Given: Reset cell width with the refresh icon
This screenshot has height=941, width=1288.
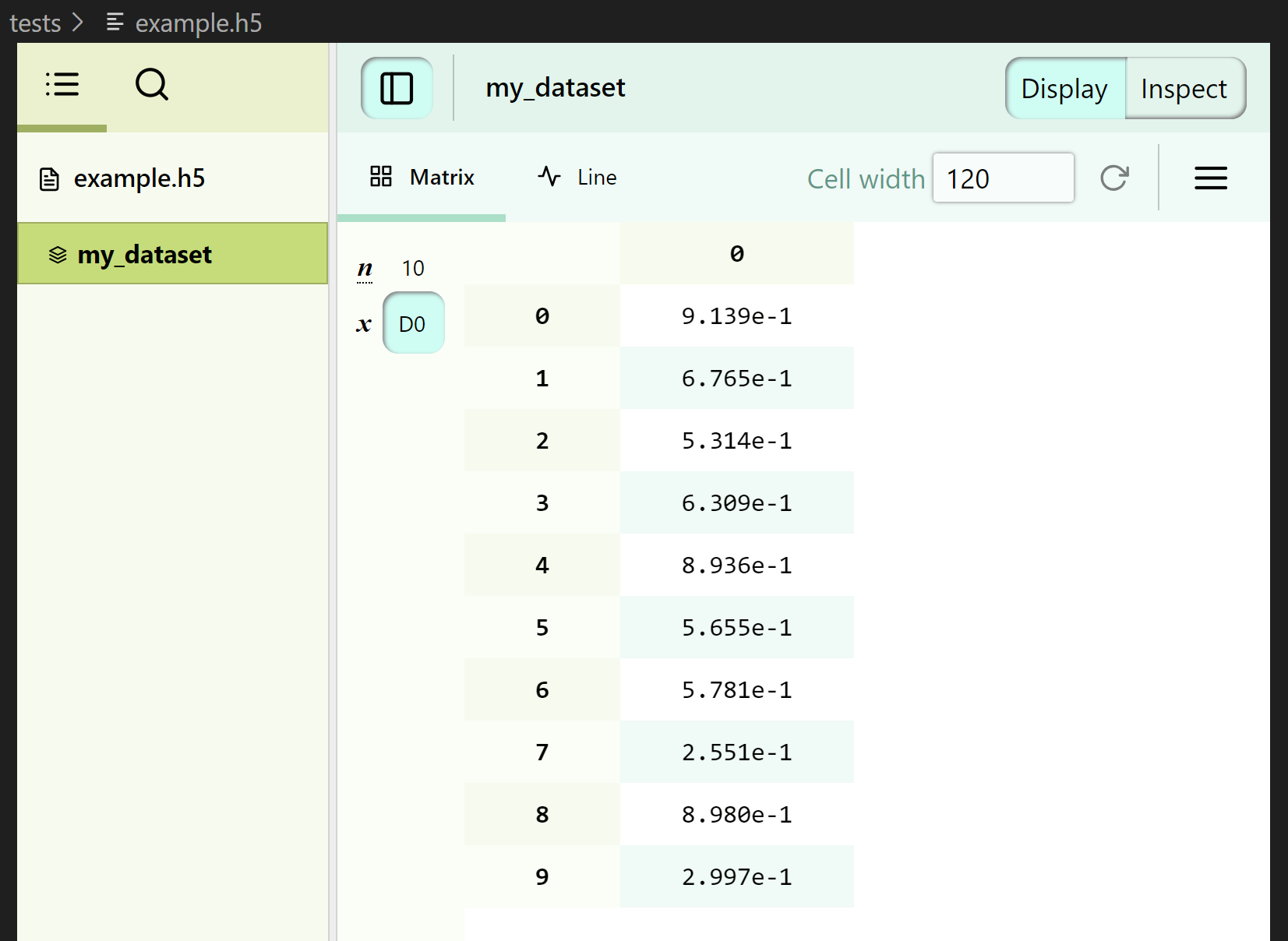Looking at the screenshot, I should pos(1114,178).
